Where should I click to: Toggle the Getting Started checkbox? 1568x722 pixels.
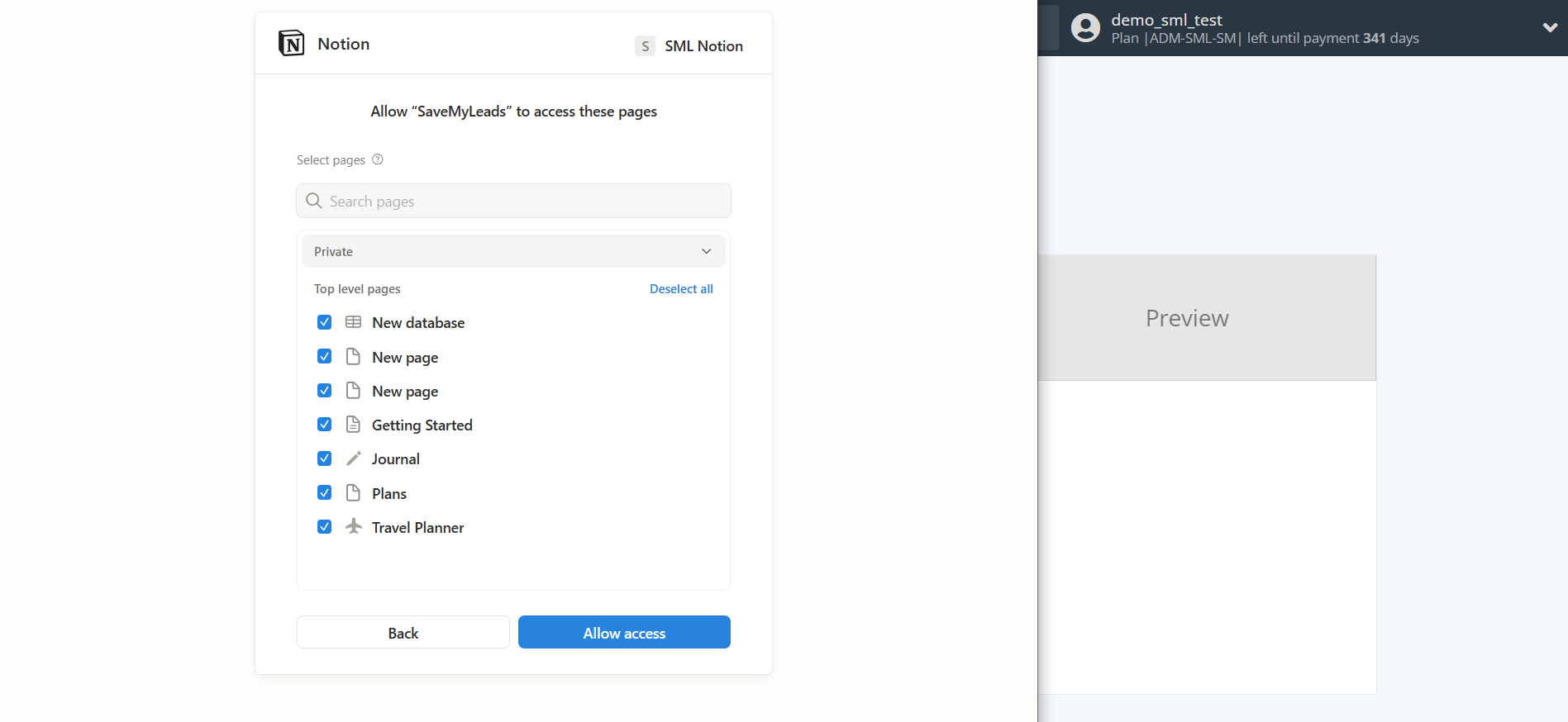coord(324,425)
